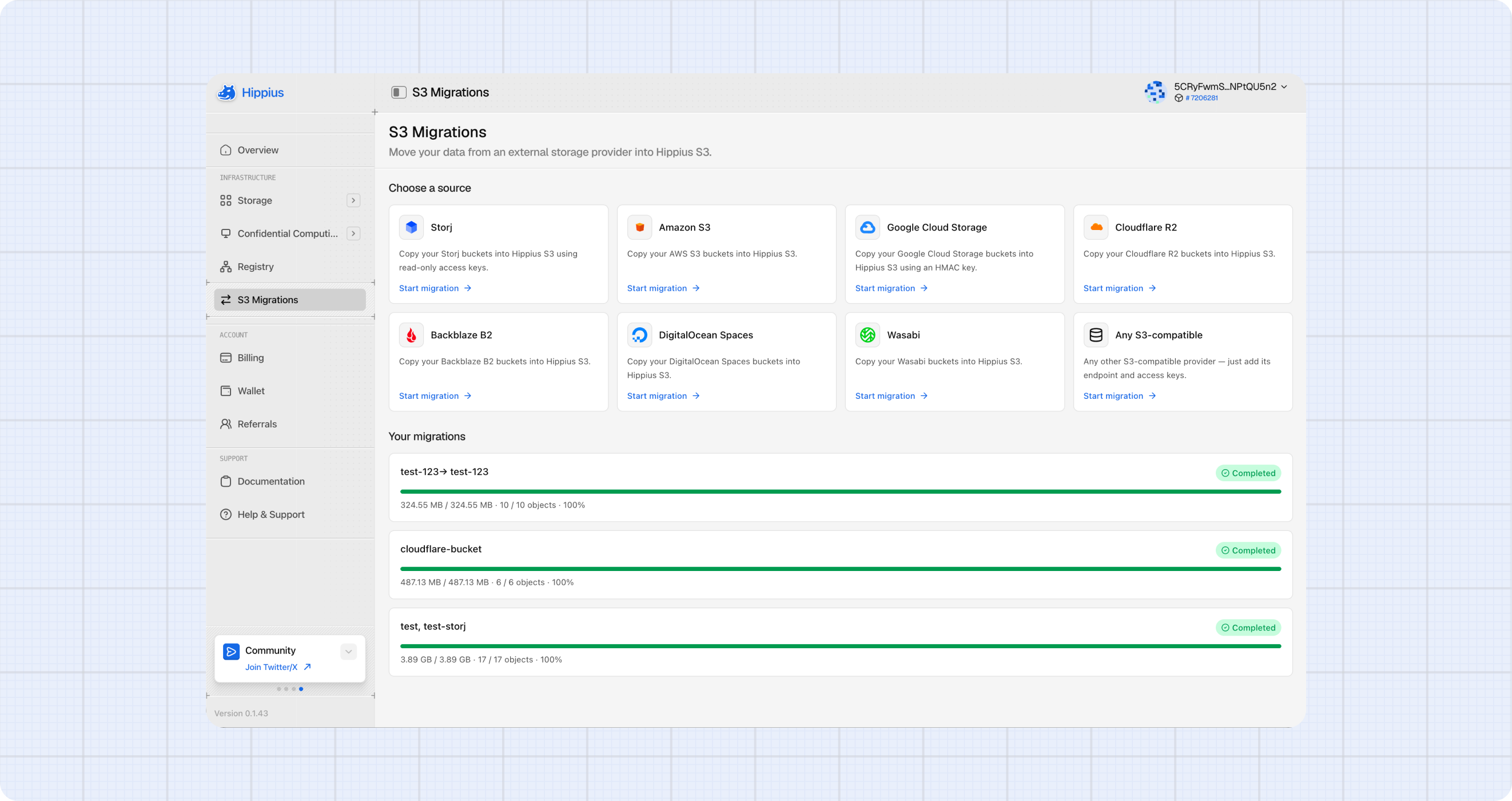Start migration from Wasabi
Screen dimensions: 1512x801
pyautogui.click(x=892, y=396)
